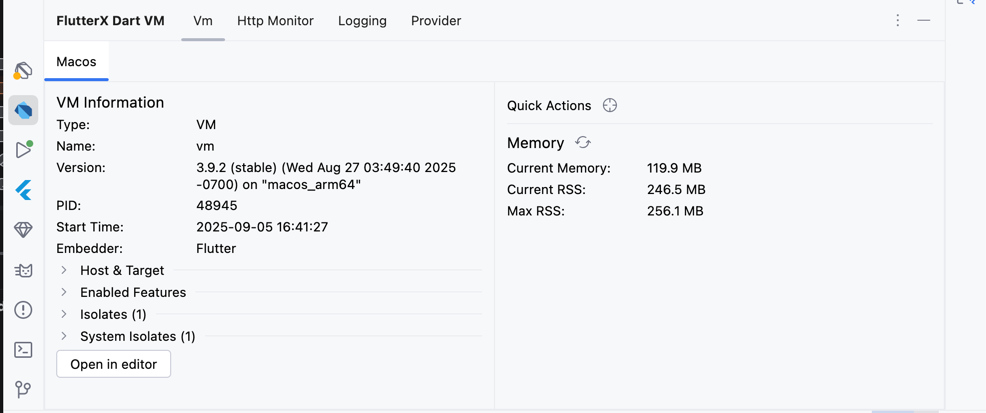The image size is (986, 413).
Task: Open the Run tool window icon
Action: pyautogui.click(x=23, y=150)
